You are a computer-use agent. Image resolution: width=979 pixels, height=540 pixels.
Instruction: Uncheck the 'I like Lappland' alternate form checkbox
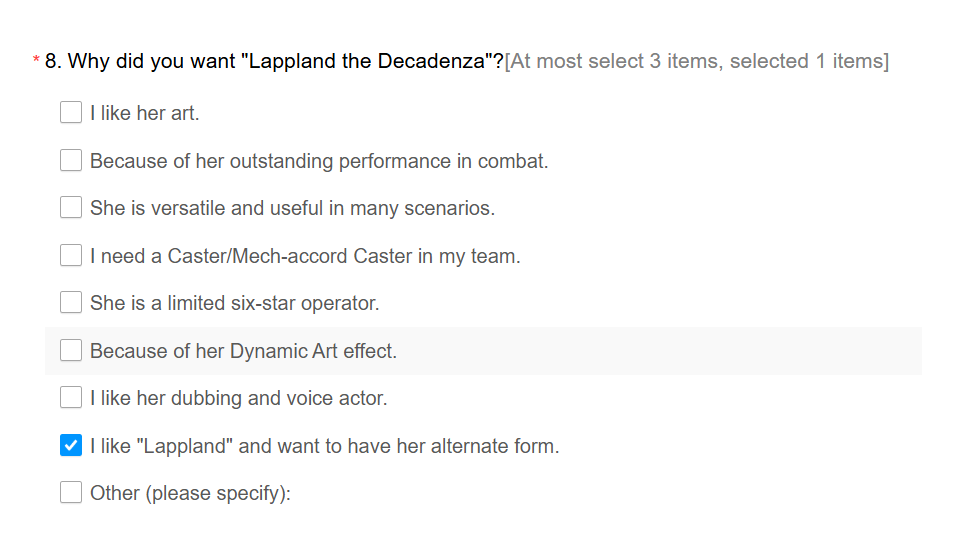pos(71,445)
